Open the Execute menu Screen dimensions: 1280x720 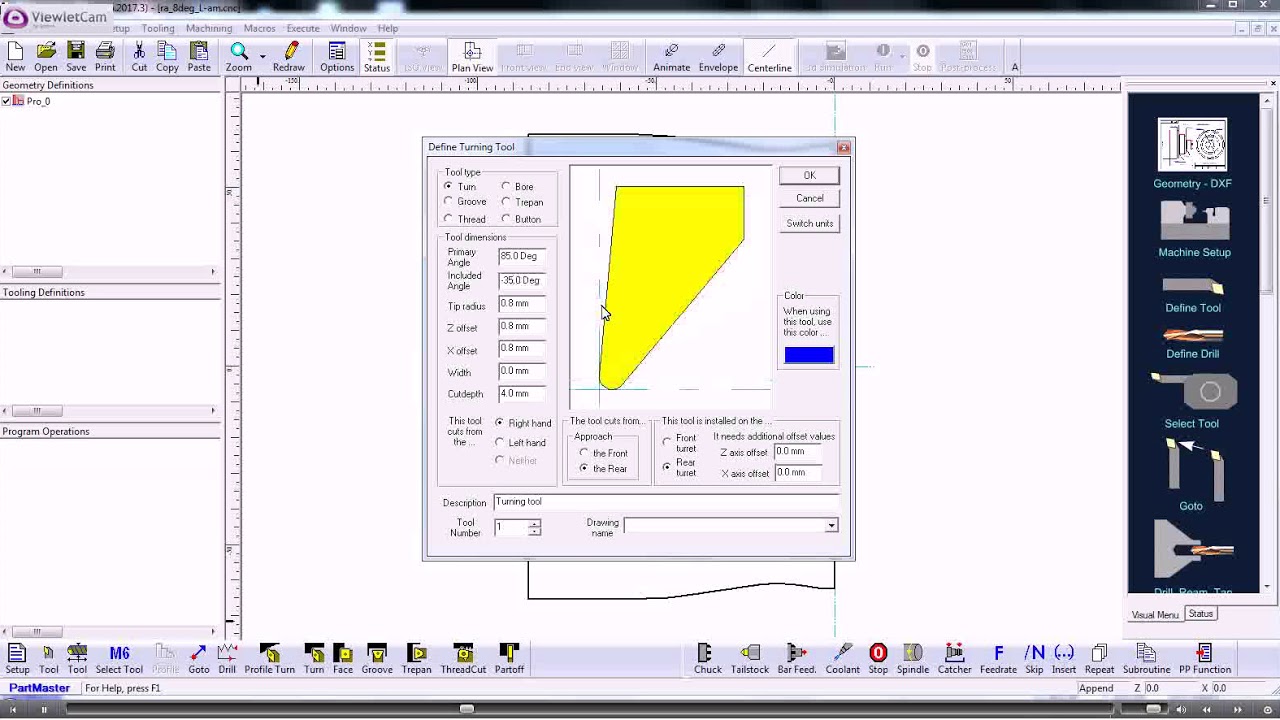pyautogui.click(x=303, y=28)
